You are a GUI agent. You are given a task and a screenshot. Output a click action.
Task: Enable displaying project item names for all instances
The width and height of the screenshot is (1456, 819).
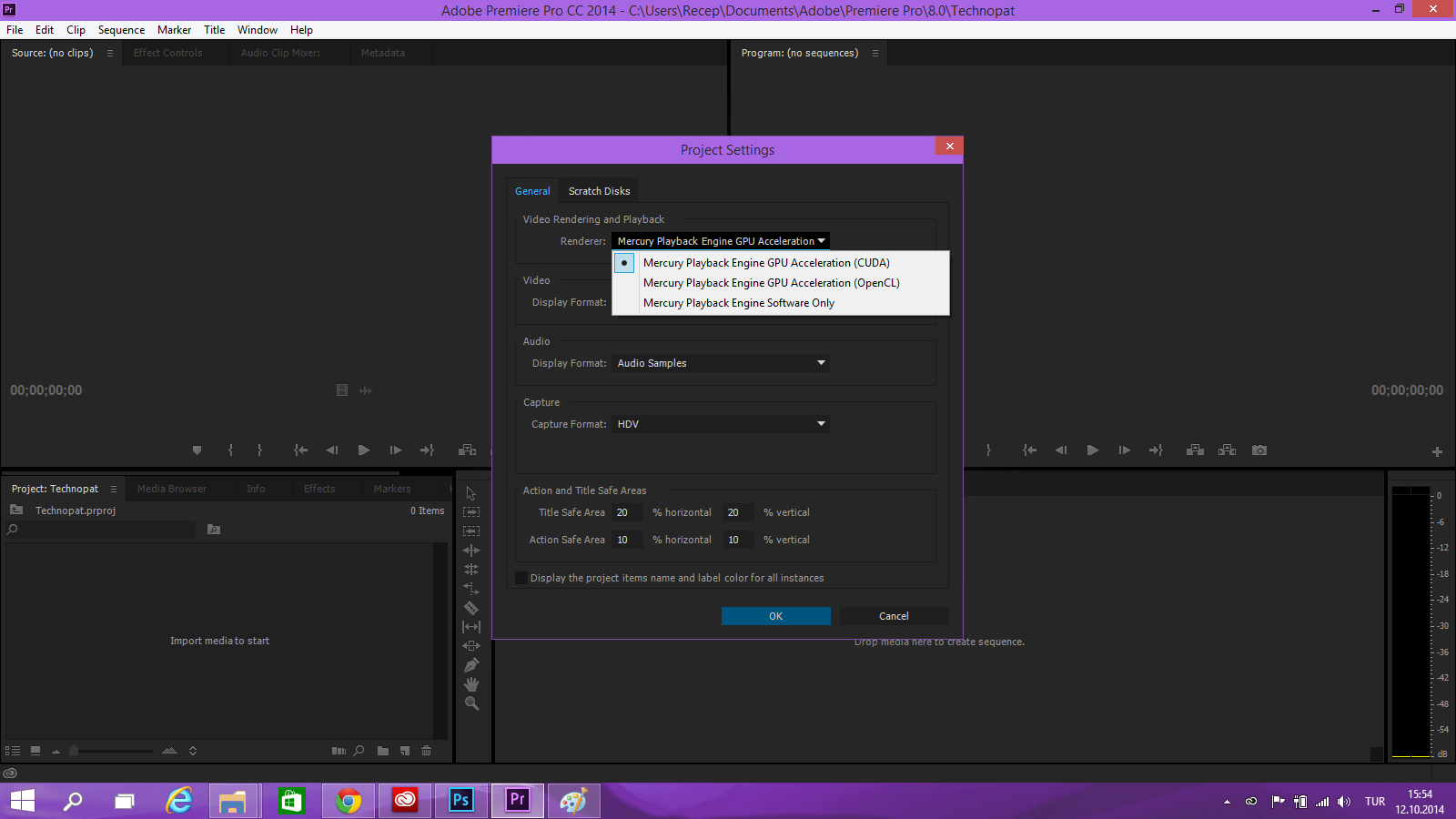click(x=521, y=577)
